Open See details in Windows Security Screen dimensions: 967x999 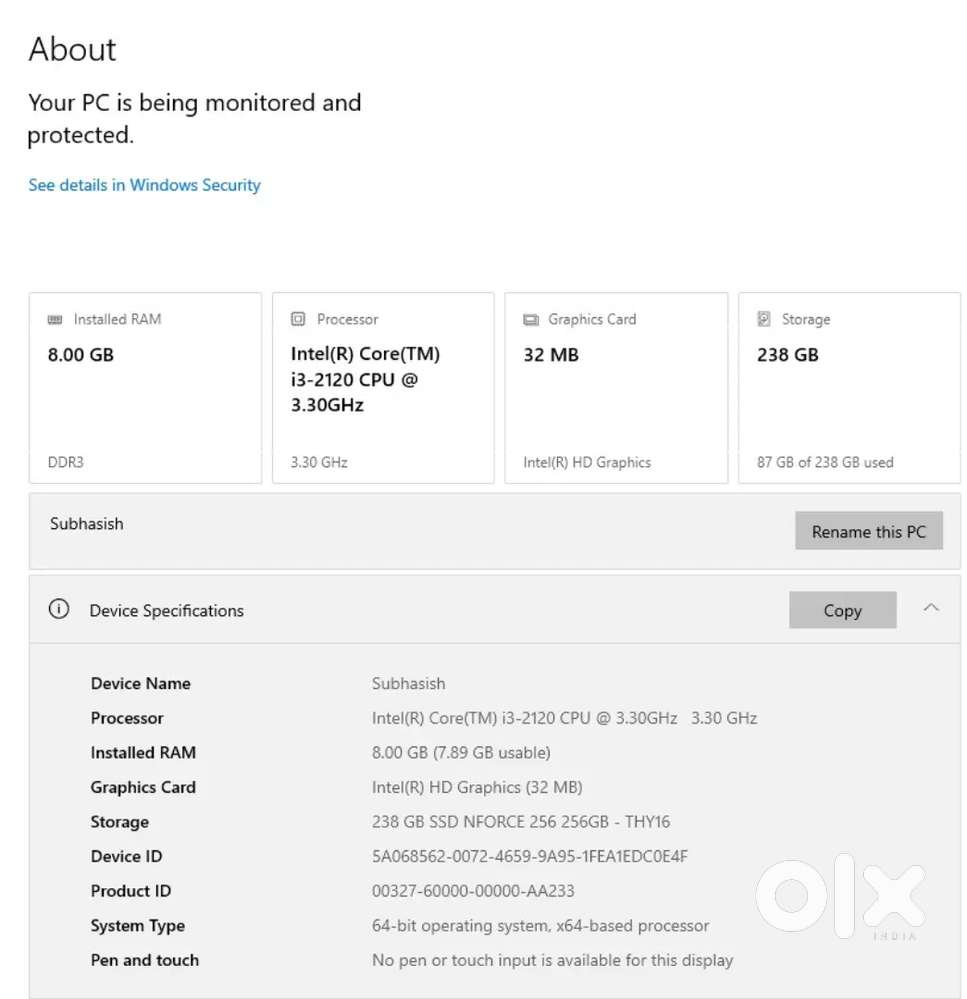point(144,185)
